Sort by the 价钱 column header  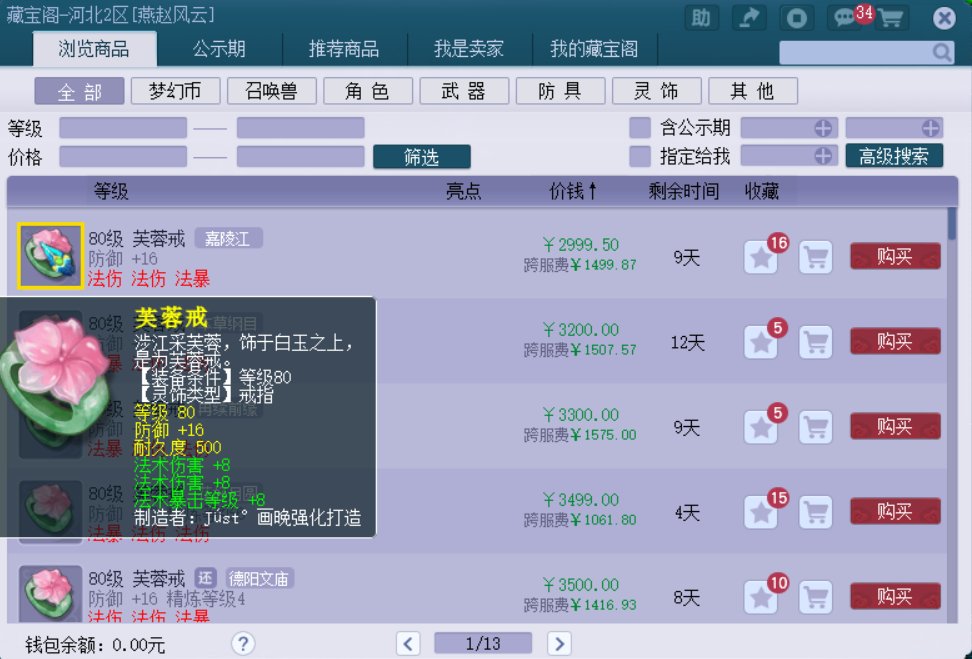coord(573,191)
